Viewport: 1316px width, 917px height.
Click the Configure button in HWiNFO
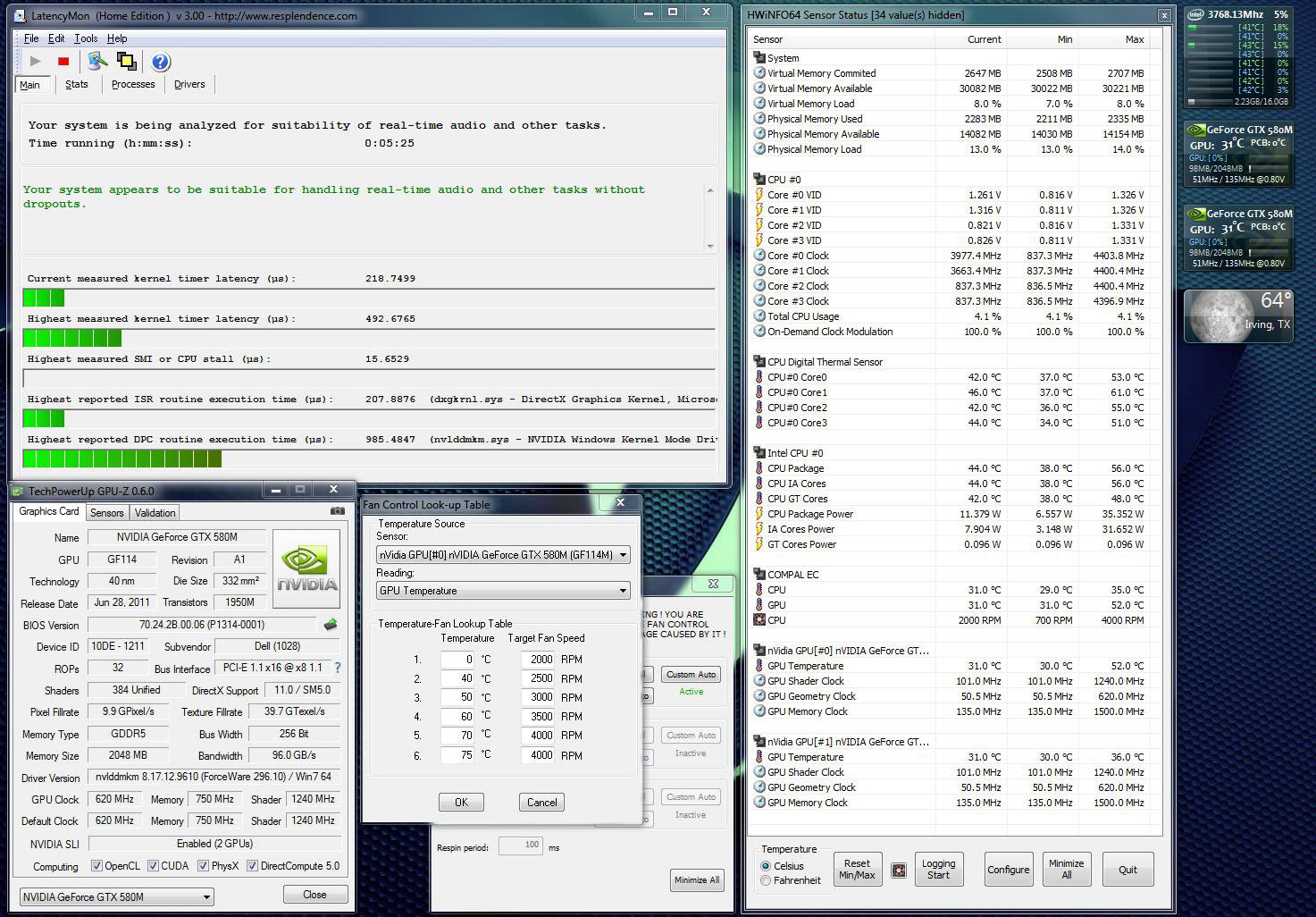click(x=1009, y=870)
